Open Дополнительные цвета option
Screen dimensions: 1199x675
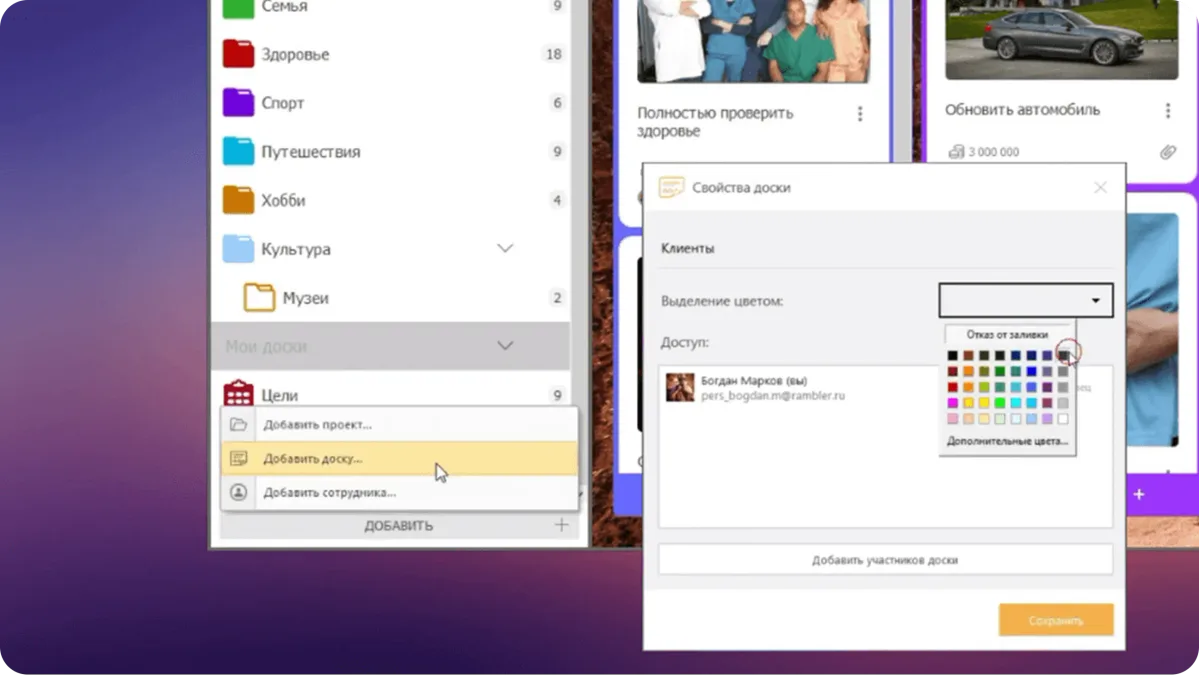tap(1007, 441)
